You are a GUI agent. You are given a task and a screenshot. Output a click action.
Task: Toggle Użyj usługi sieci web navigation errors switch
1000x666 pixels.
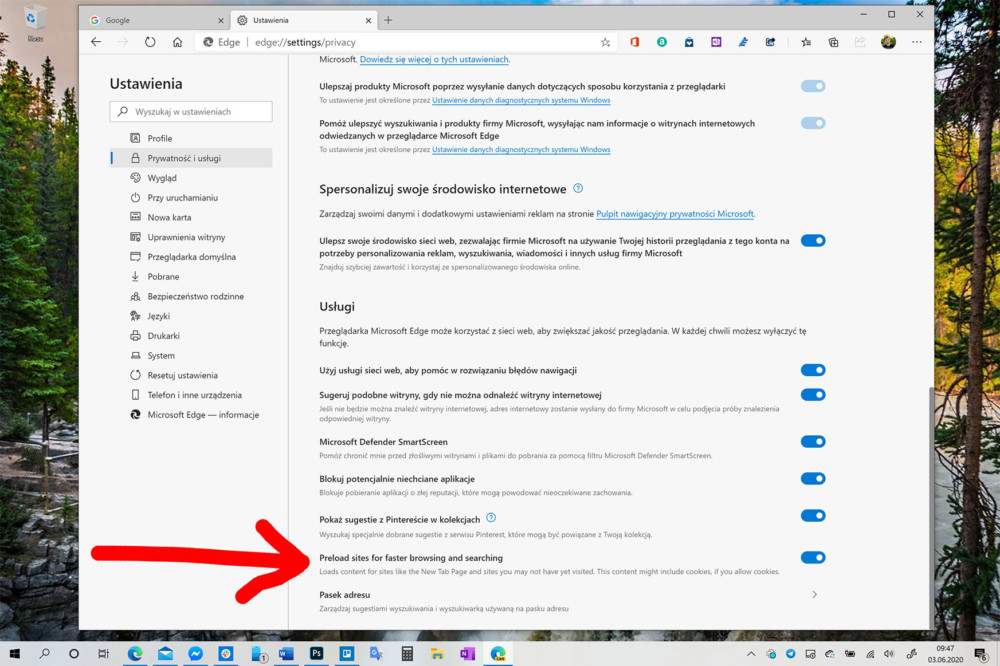click(x=813, y=370)
